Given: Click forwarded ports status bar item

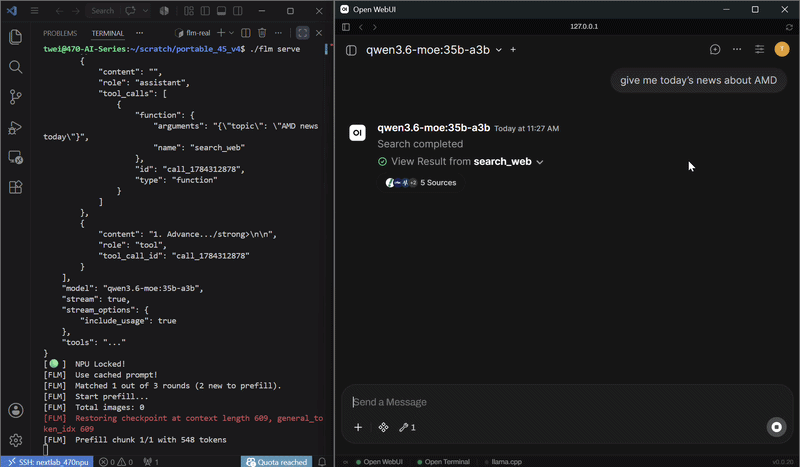Looking at the screenshot, I should [x=151, y=462].
